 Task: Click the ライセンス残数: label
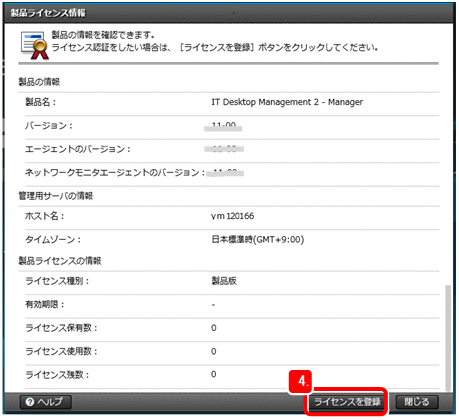pos(57,375)
